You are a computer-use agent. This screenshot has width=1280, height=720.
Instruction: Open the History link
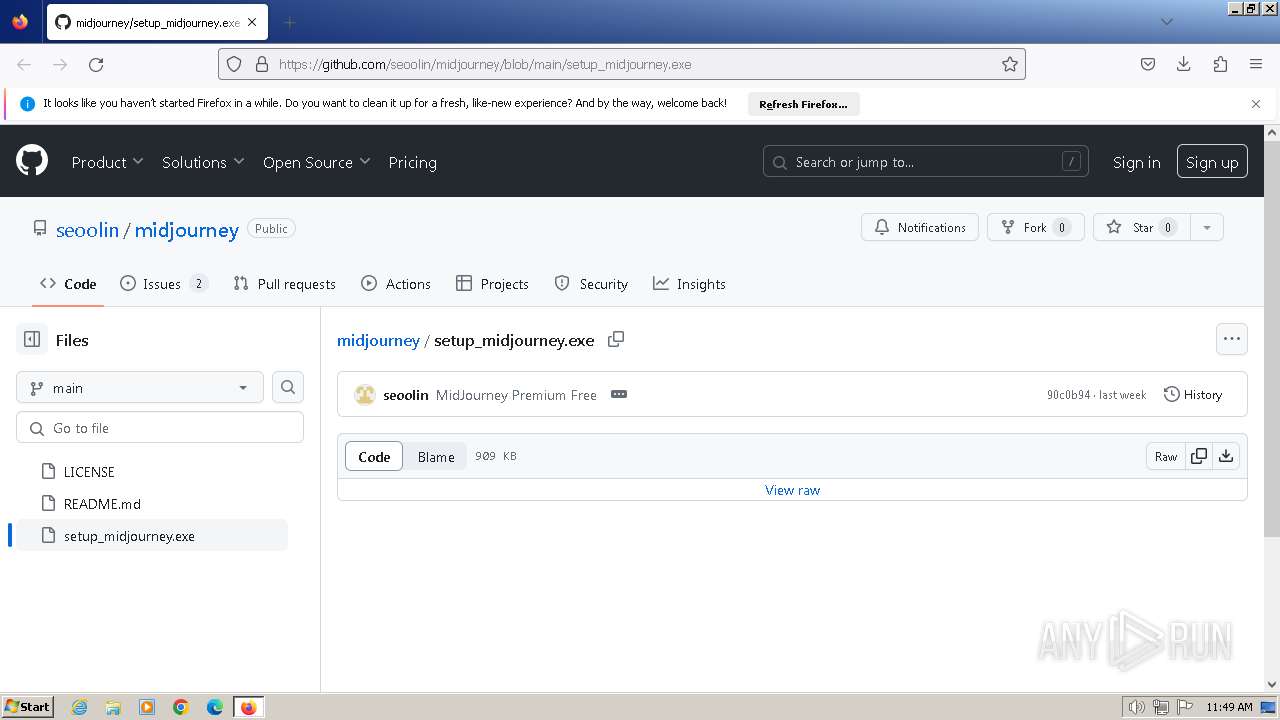pyautogui.click(x=1193, y=394)
